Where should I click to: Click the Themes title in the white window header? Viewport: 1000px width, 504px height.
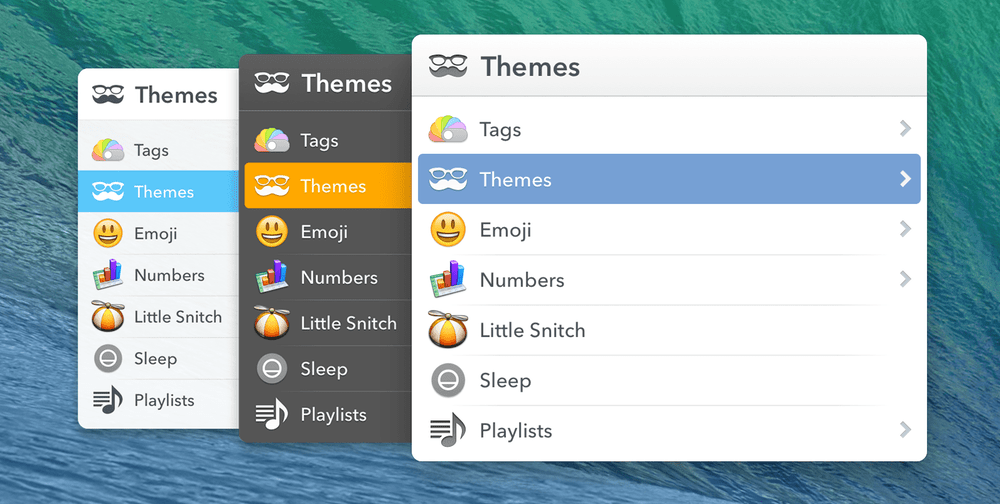pos(530,67)
